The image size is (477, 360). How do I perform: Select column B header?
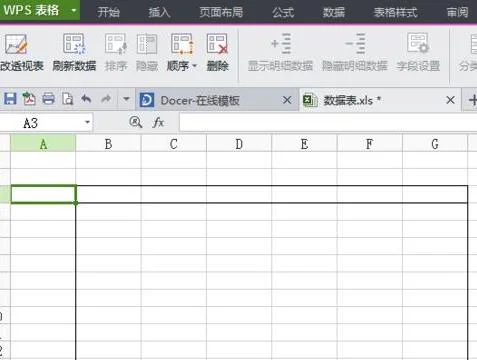click(x=108, y=144)
